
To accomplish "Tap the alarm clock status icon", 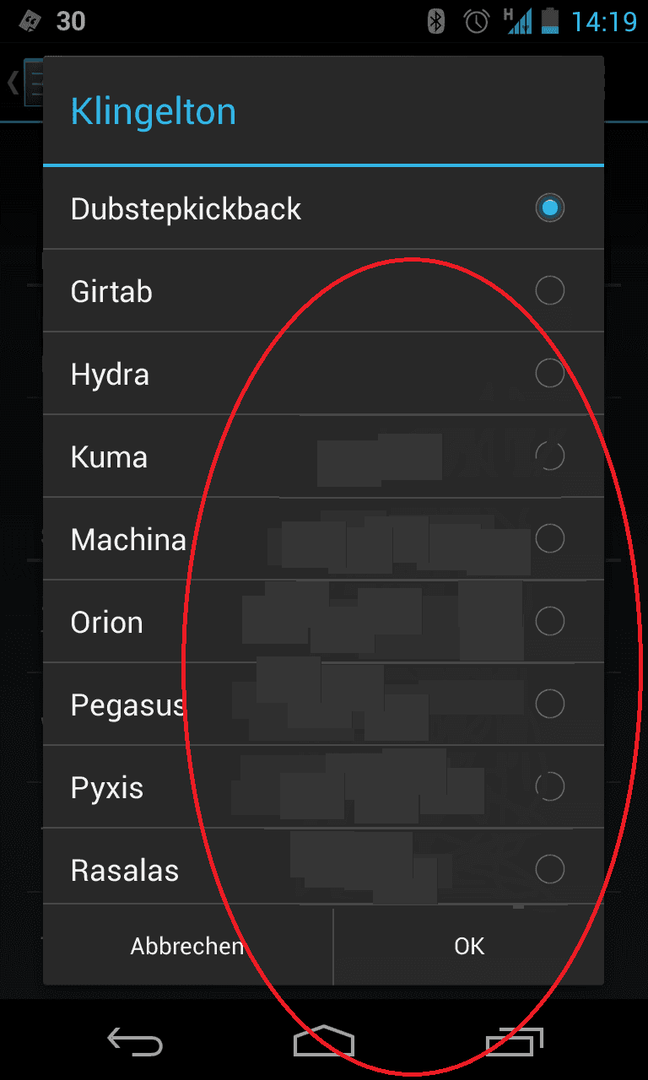I will click(x=477, y=21).
